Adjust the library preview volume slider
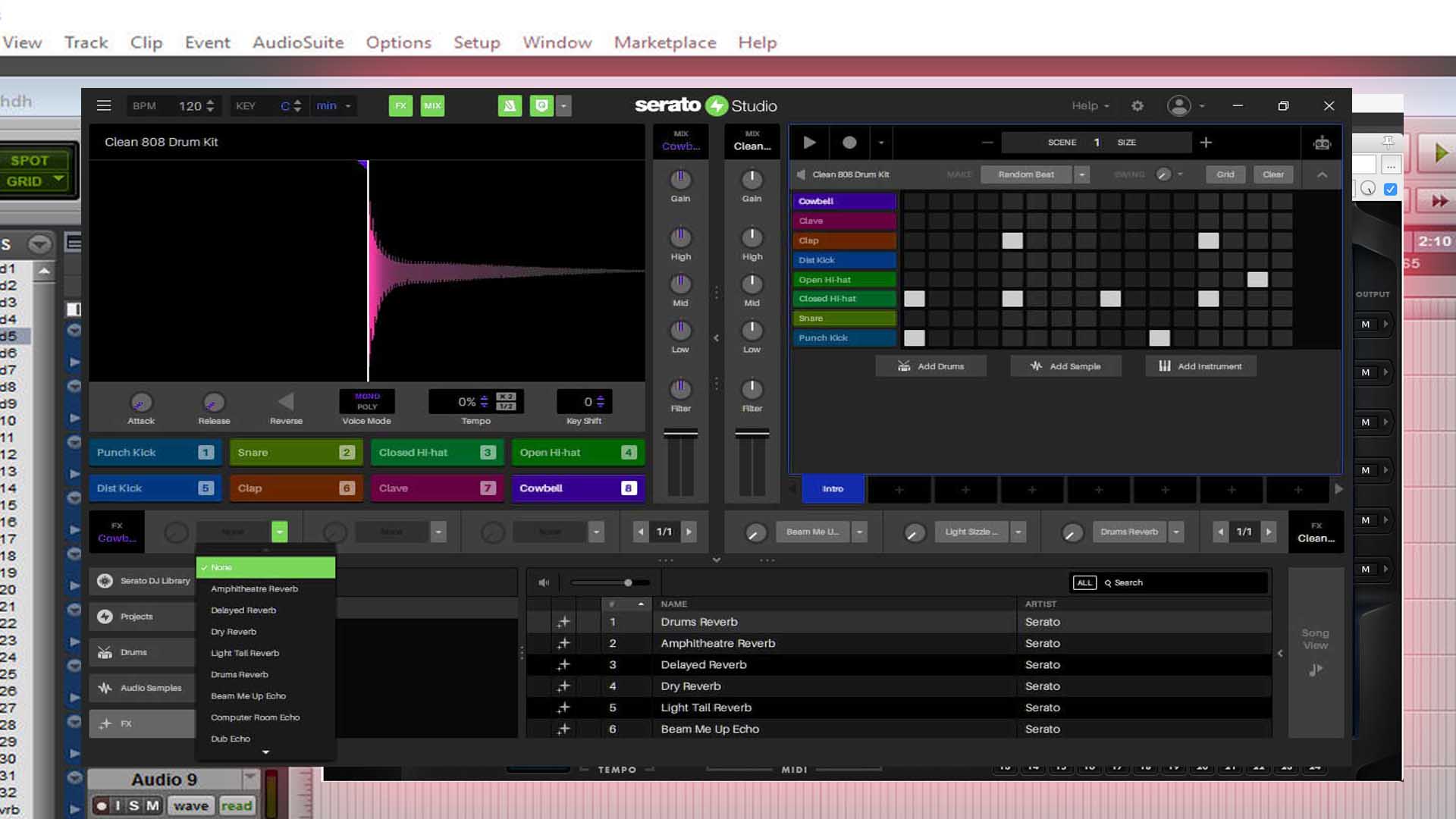Viewport: 1456px width, 819px height. [628, 582]
